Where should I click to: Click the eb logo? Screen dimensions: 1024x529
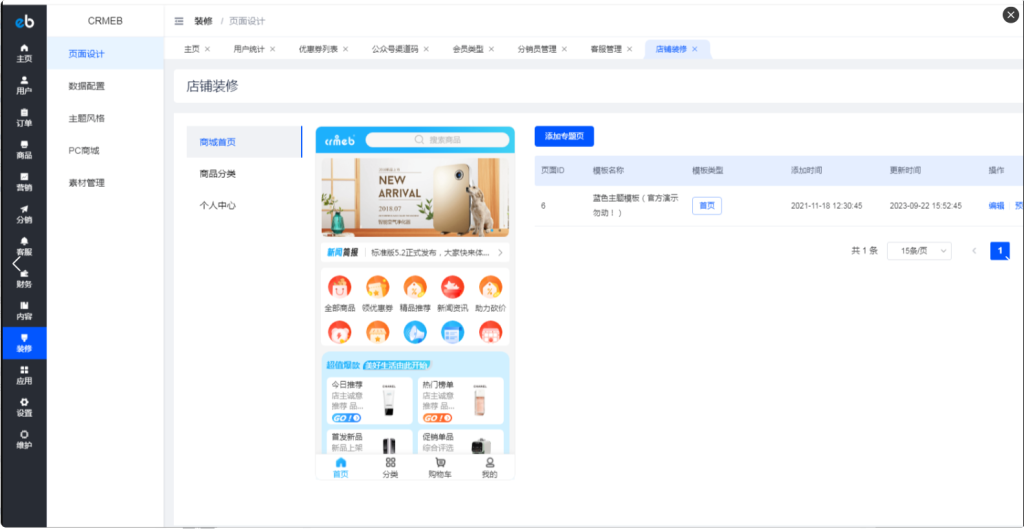(x=24, y=22)
